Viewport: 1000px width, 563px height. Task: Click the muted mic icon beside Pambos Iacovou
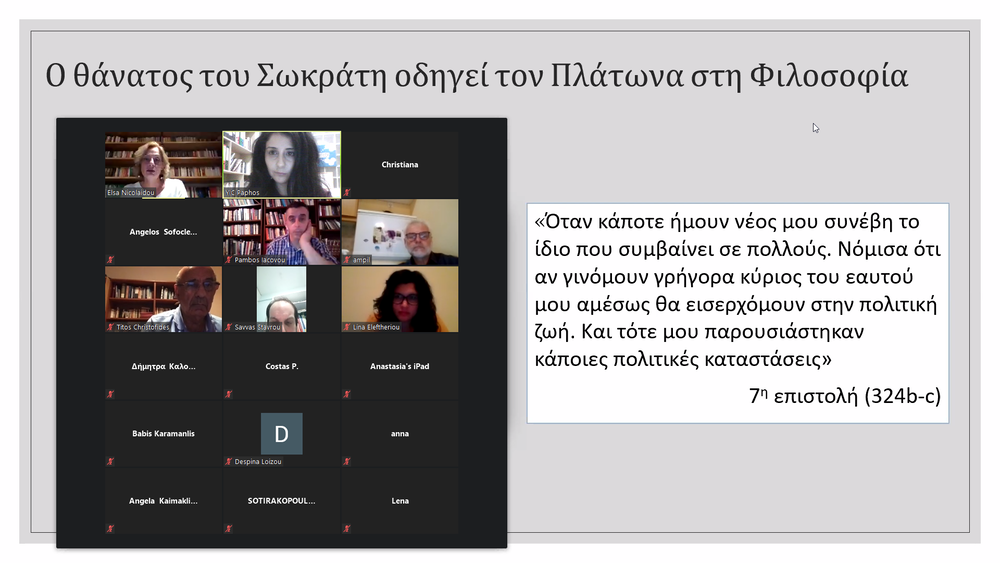228,260
